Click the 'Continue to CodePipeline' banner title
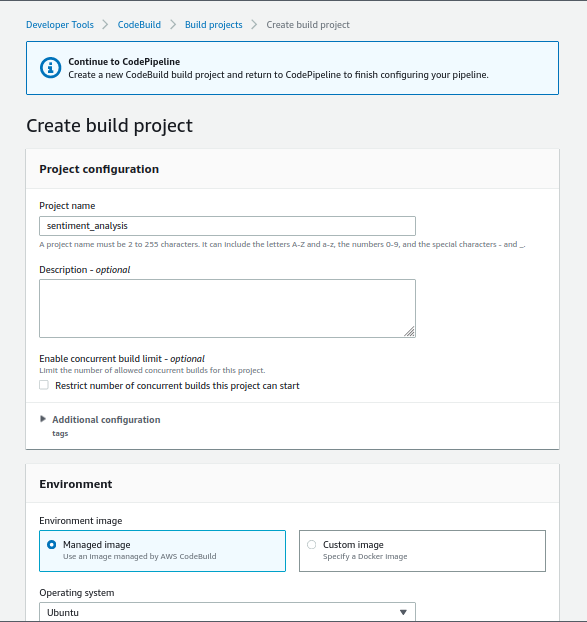The width and height of the screenshot is (587, 622). (x=124, y=61)
